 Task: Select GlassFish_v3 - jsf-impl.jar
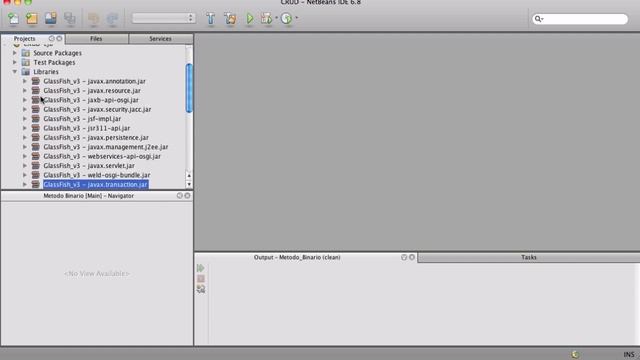point(82,119)
